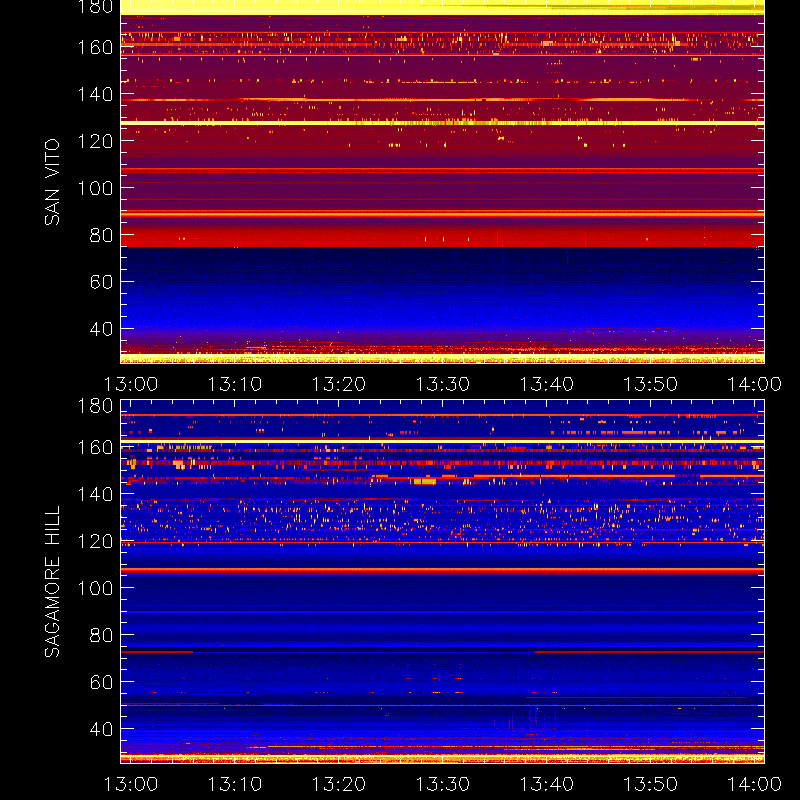This screenshot has height=800, width=800.
Task: Click the 160 frequency label on San Vito axis
Action: point(95,47)
